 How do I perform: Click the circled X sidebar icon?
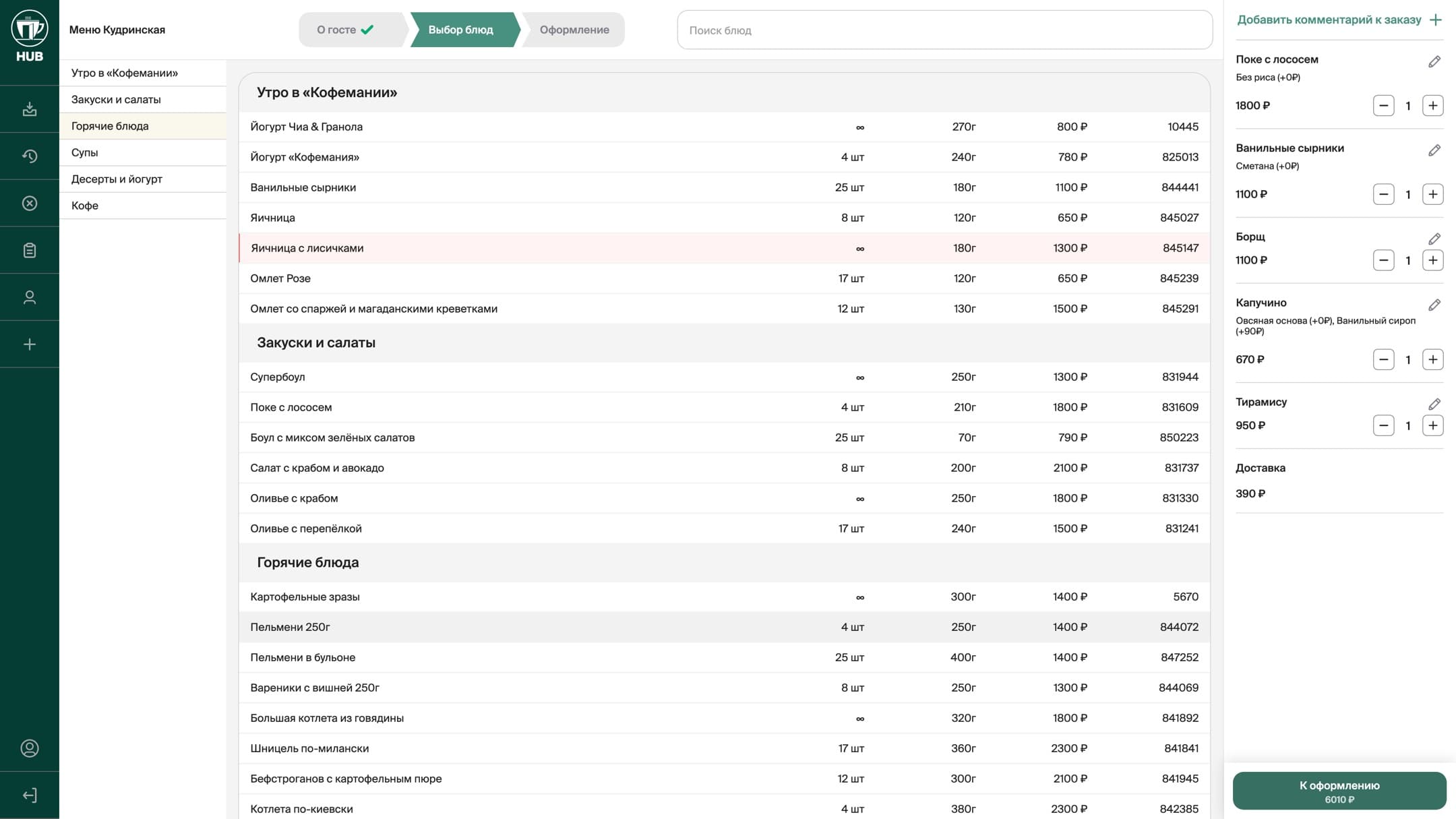30,204
